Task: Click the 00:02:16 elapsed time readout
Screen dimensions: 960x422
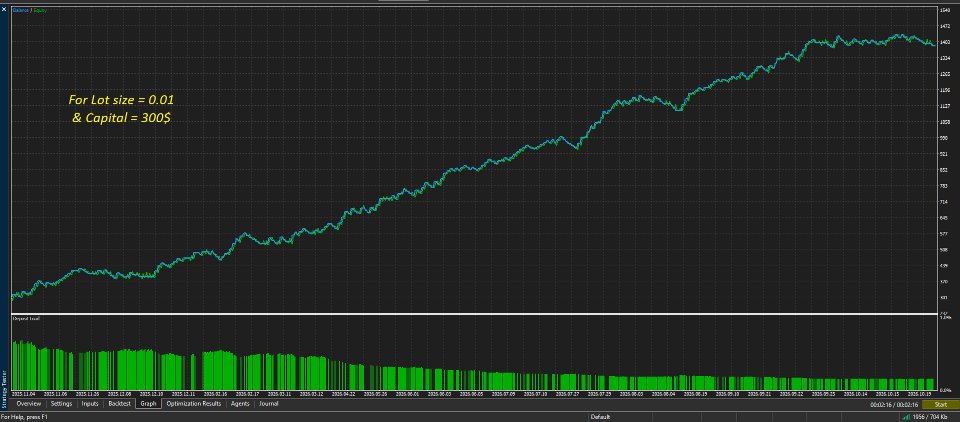Action: [894, 405]
